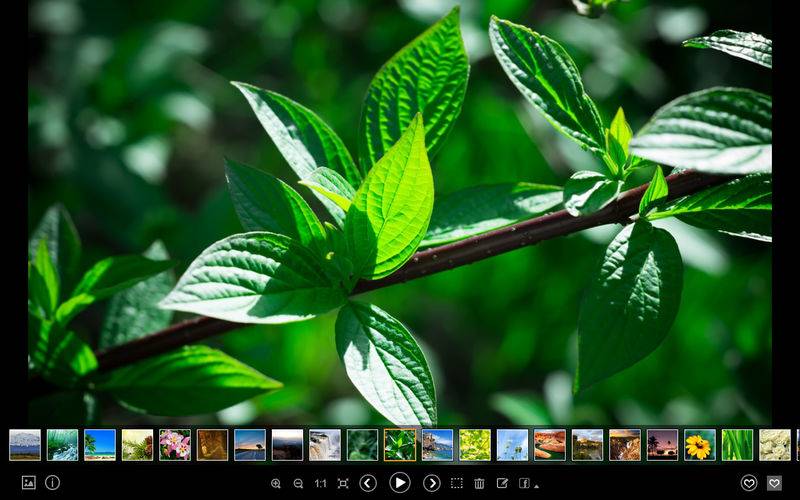Select the snowy mountain thumbnail
This screenshot has height=500, width=800.
(25, 445)
